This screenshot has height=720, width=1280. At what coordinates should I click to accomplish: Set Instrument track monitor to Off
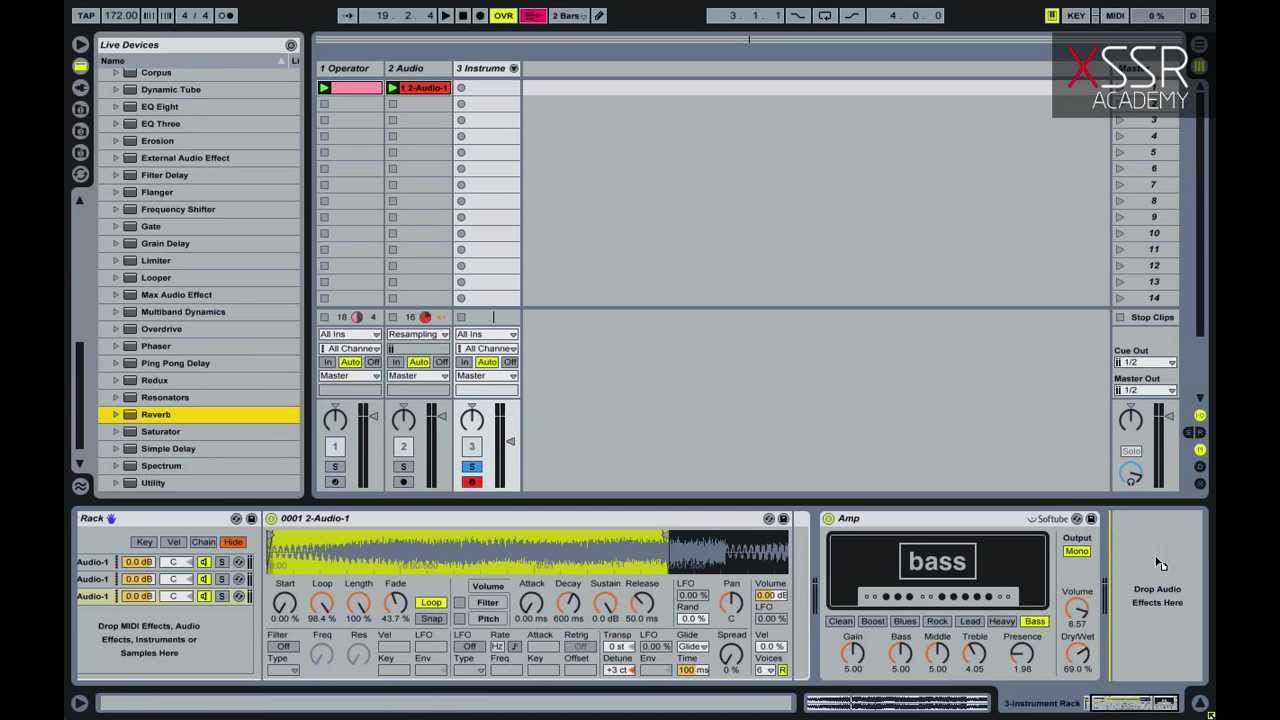[510, 362]
